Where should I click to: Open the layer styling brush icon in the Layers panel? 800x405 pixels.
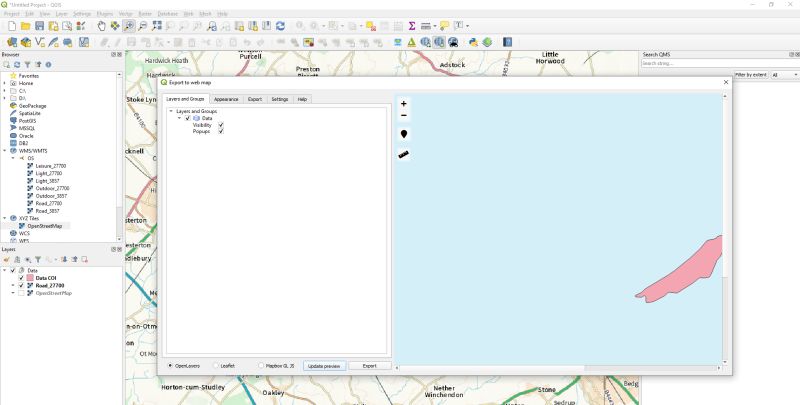click(7, 260)
